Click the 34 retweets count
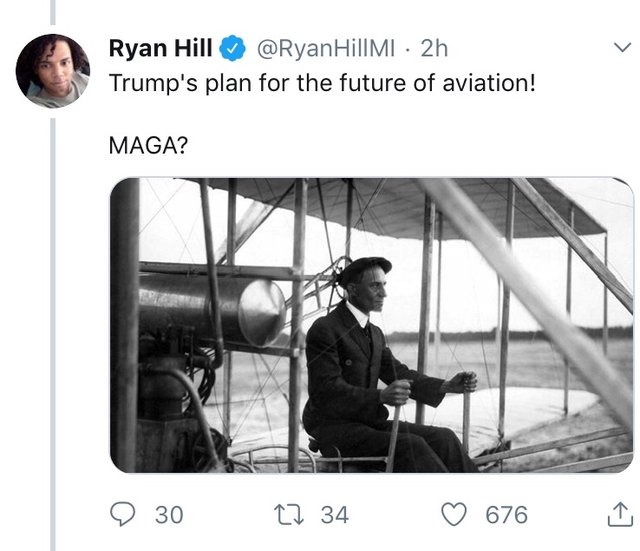 coord(334,514)
